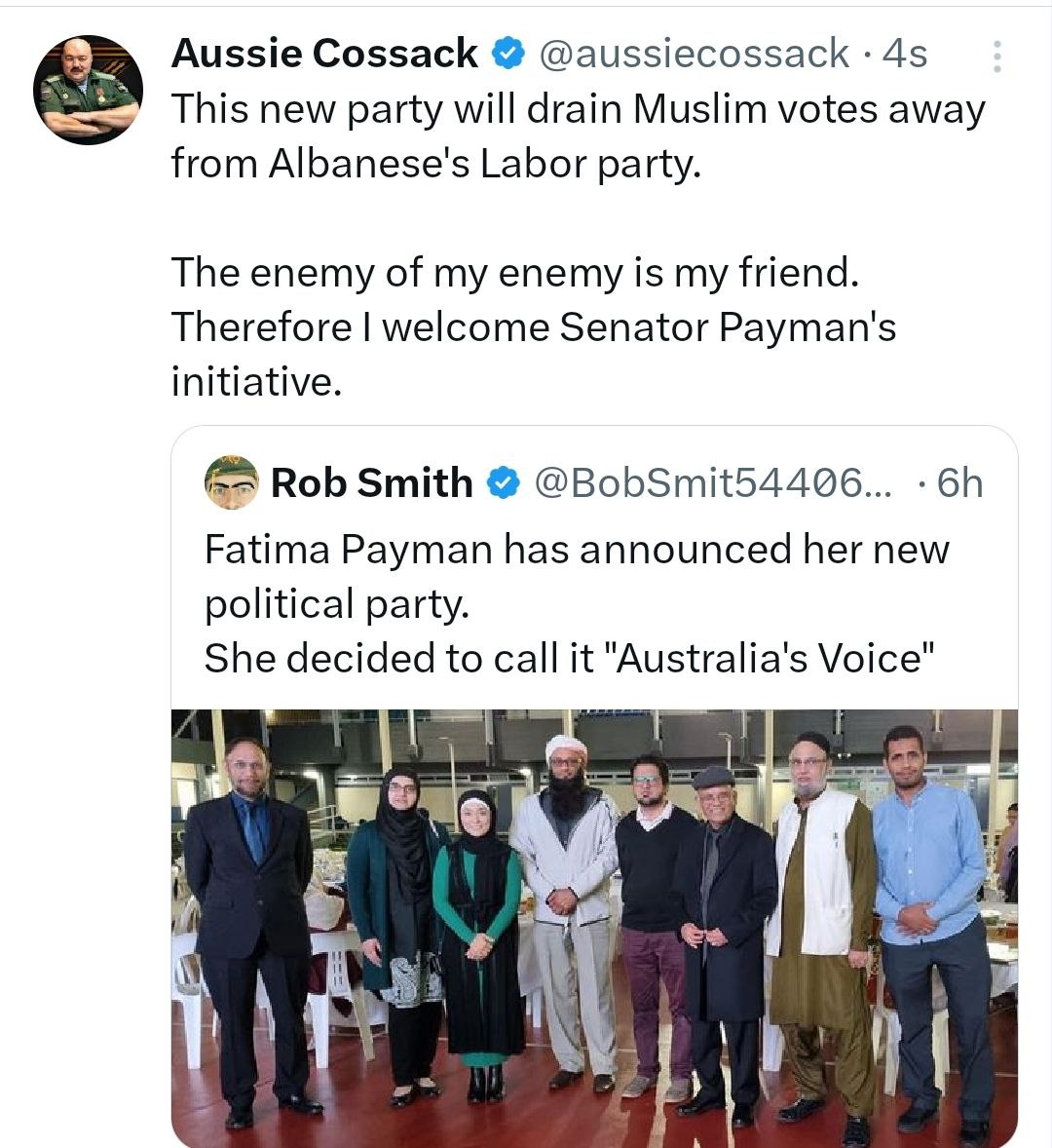Click the "from Albanese's Labor party." line
The height and width of the screenshot is (1148, 1052).
435,164
